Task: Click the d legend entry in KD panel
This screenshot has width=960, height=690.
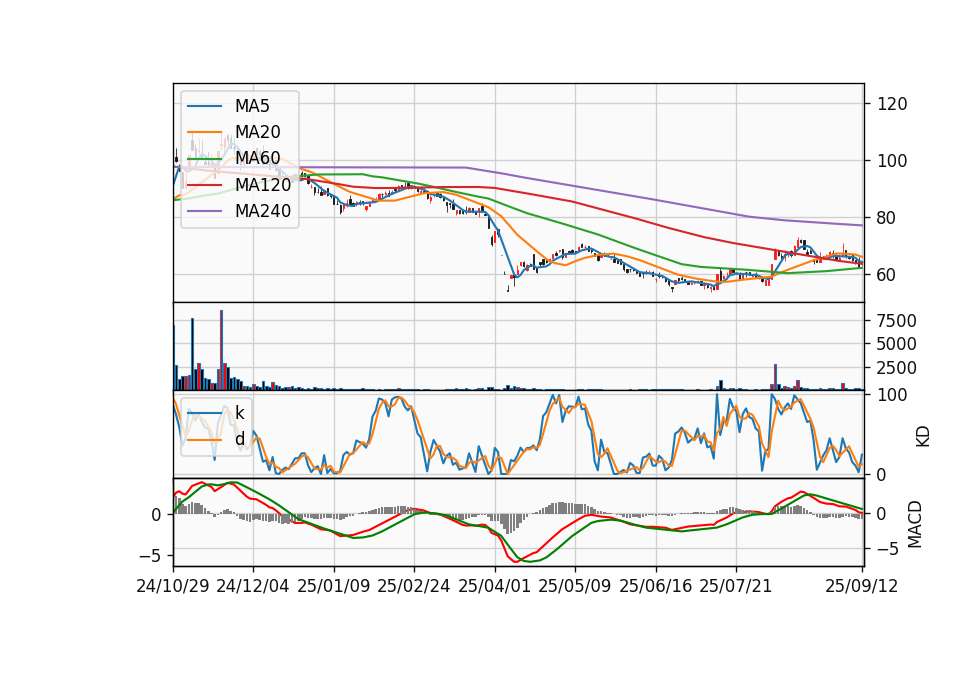Action: click(x=239, y=439)
